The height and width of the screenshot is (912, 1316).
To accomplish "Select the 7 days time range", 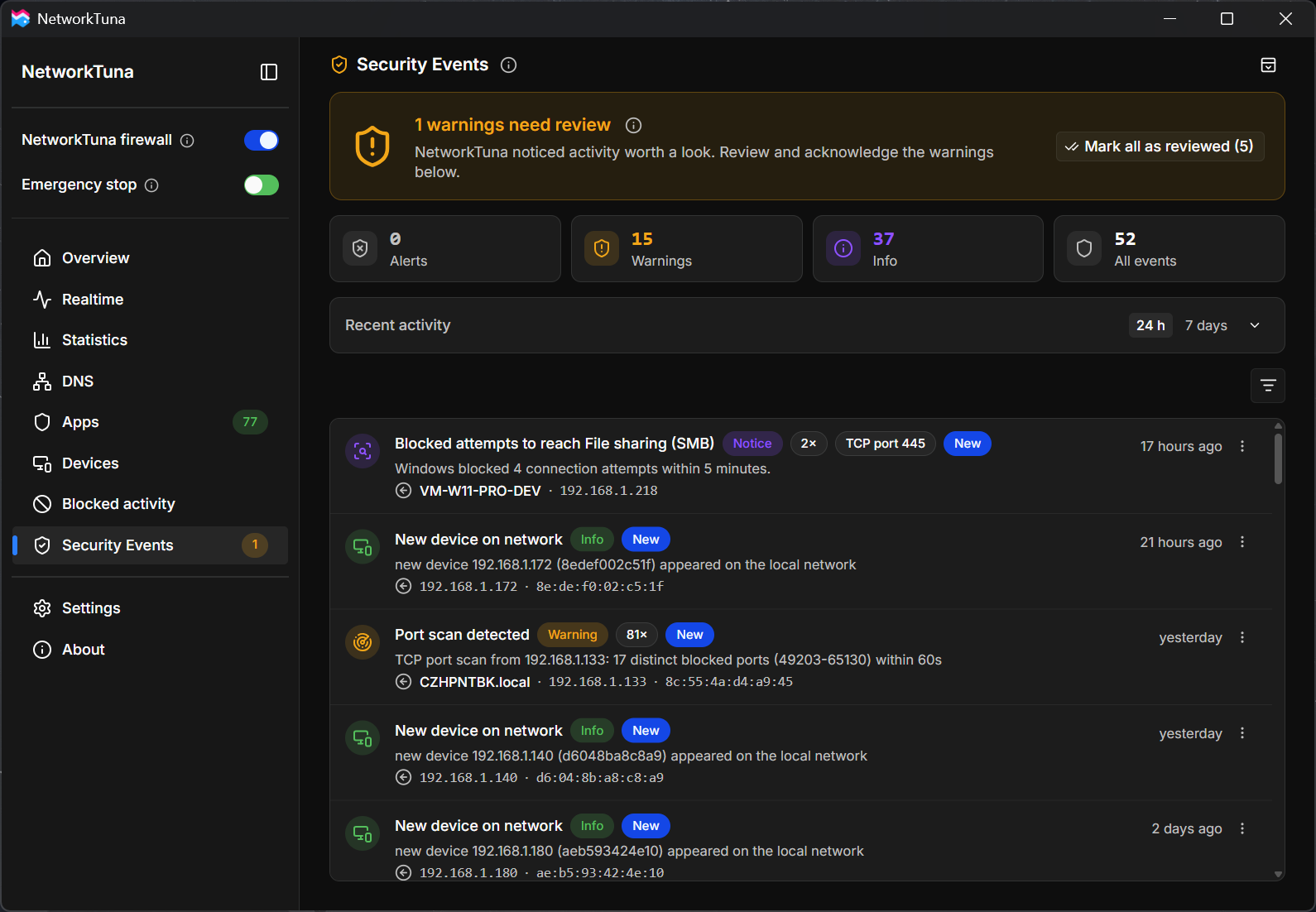I will click(1206, 325).
